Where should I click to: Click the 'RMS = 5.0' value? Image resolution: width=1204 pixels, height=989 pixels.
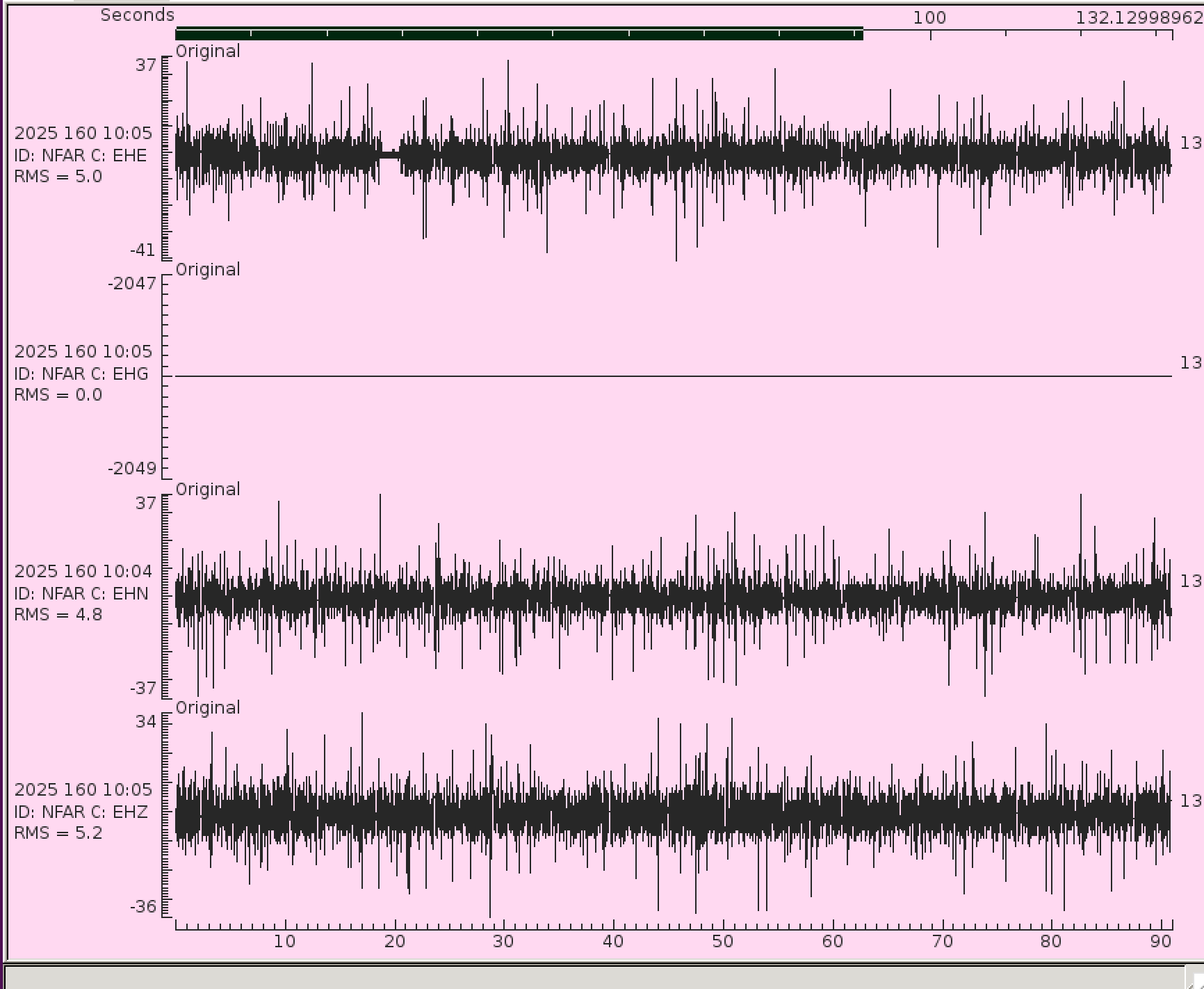point(58,177)
